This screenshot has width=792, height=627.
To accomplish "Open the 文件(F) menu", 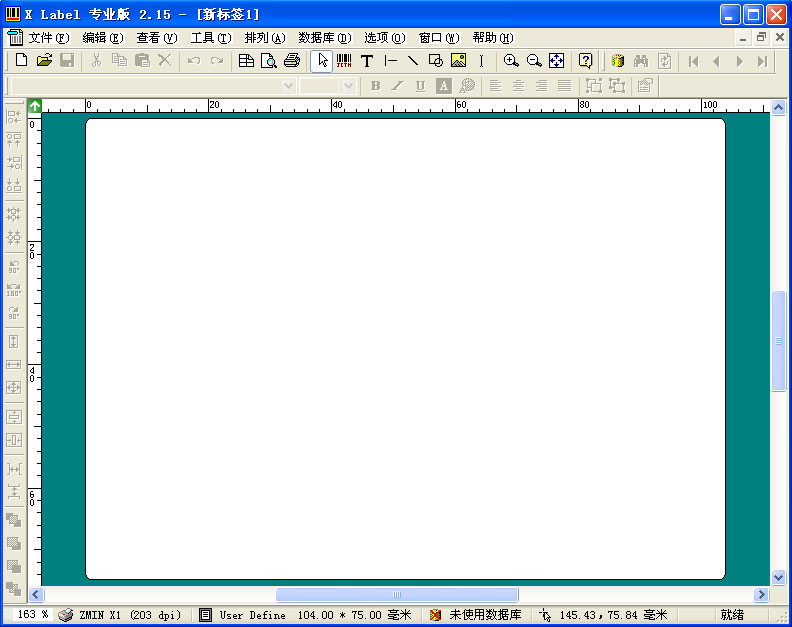I will (48, 38).
